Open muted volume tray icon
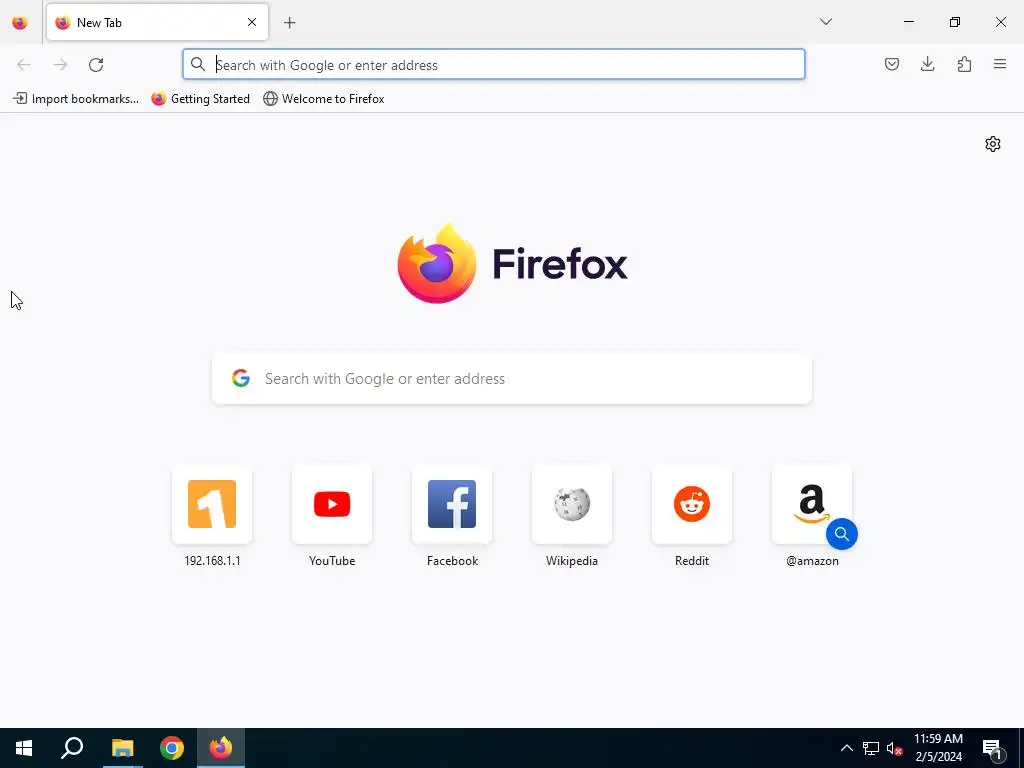 [894, 748]
